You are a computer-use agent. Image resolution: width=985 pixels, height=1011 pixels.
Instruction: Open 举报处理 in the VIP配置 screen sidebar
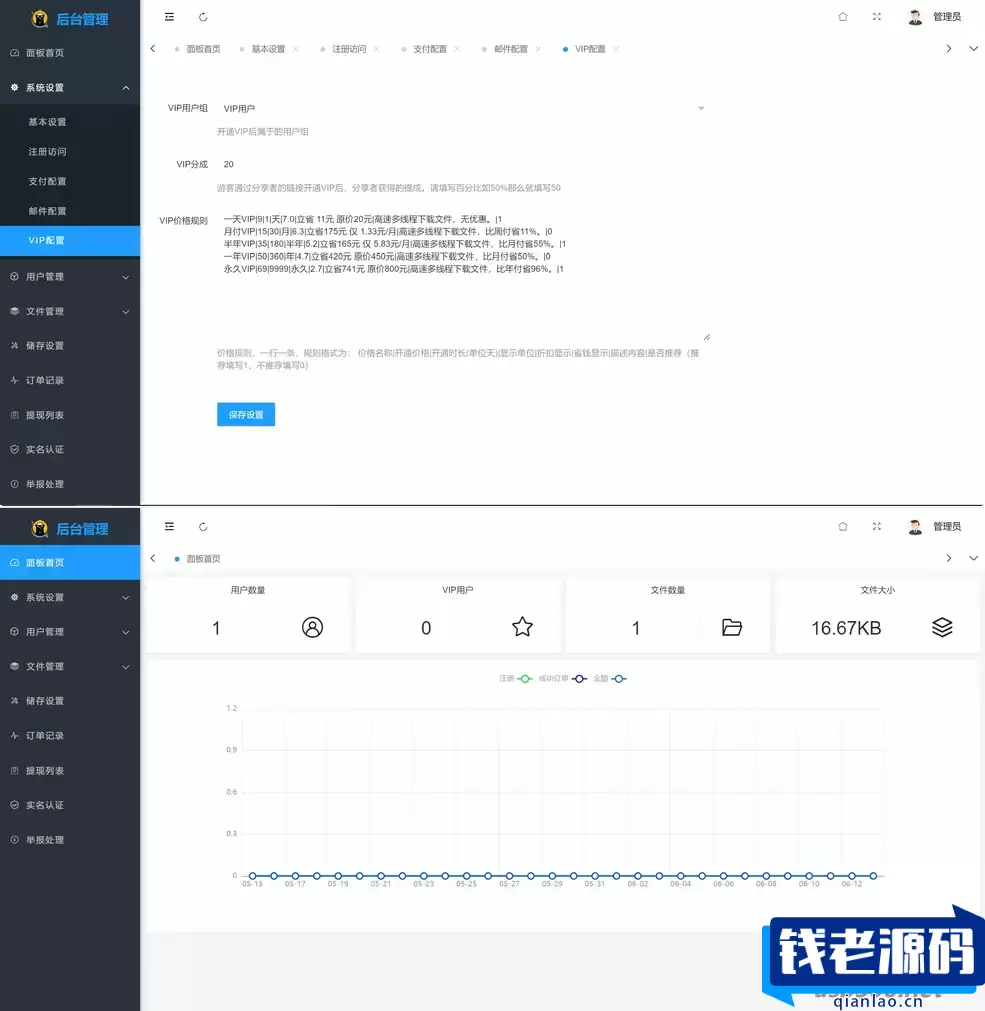[70, 484]
